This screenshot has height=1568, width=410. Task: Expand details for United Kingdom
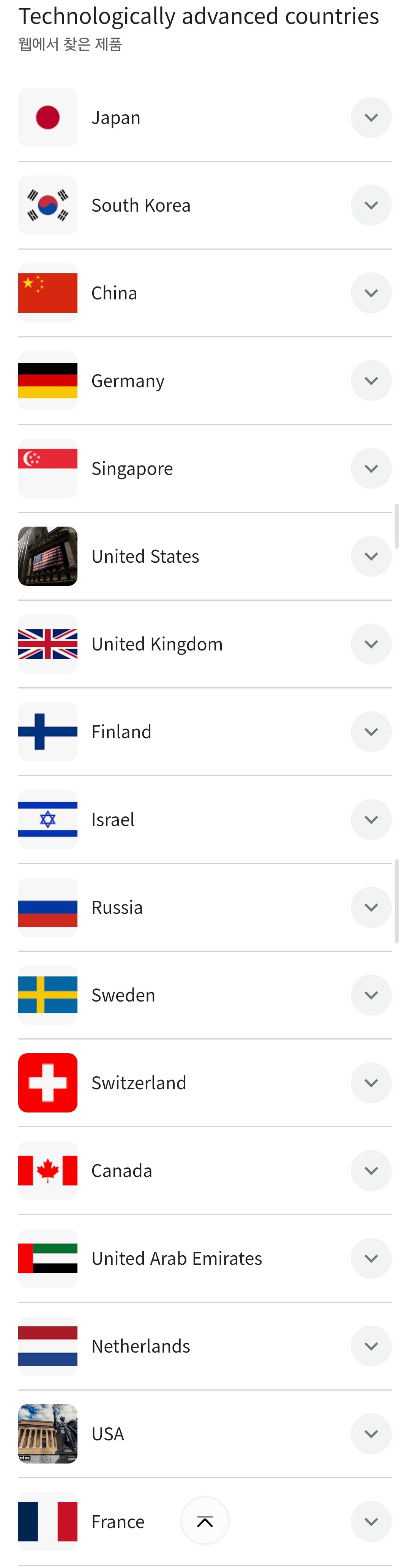pyautogui.click(x=371, y=643)
